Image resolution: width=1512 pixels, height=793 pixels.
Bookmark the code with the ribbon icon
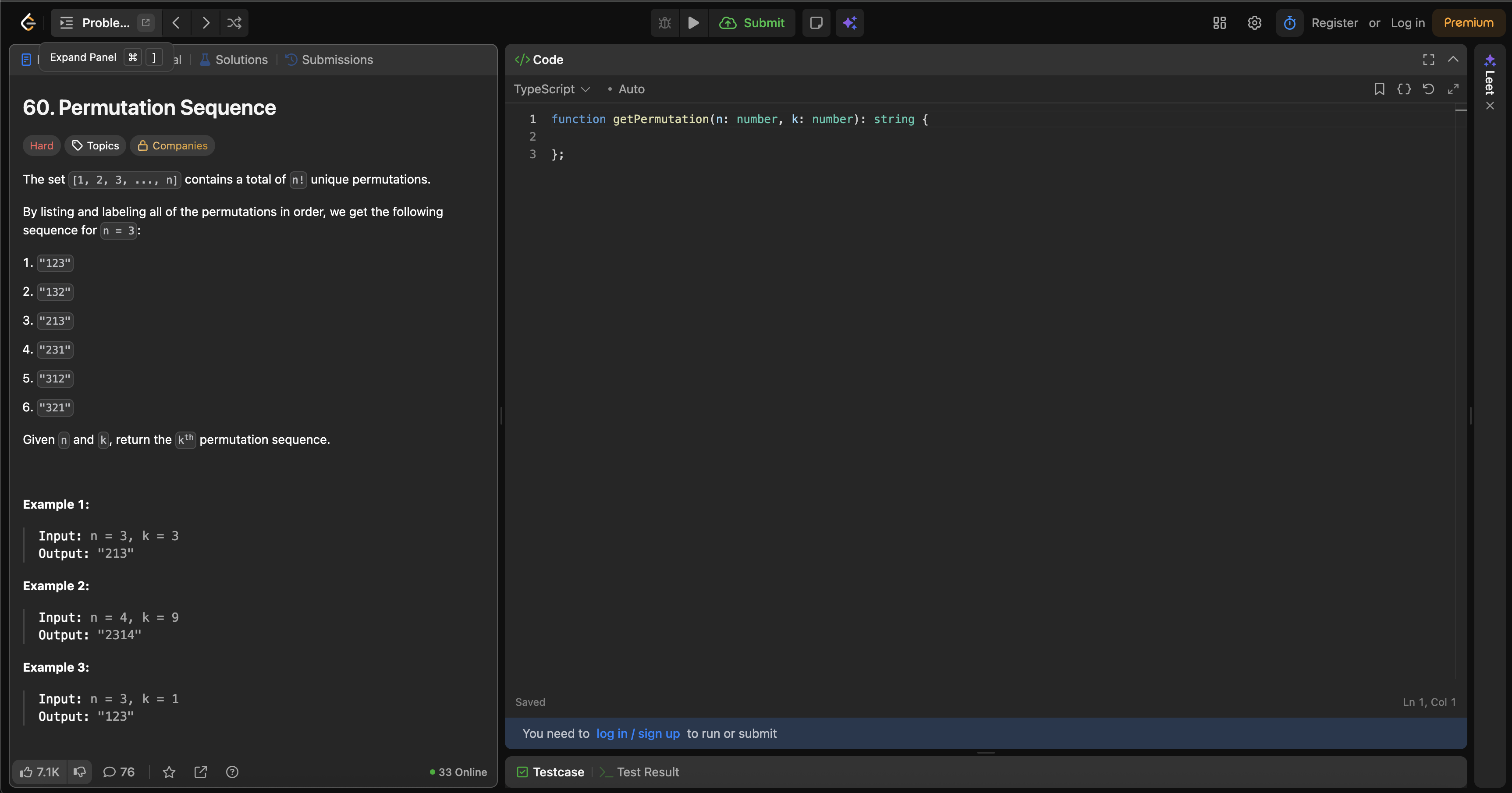click(x=1379, y=89)
